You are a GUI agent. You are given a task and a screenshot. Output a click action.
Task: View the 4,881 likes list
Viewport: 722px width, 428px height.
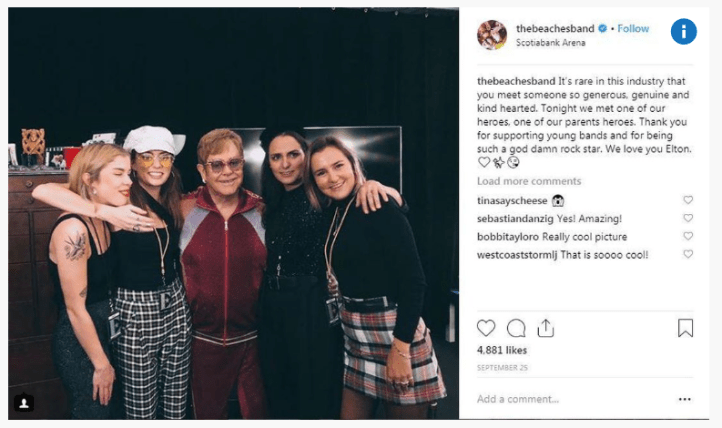pos(502,353)
